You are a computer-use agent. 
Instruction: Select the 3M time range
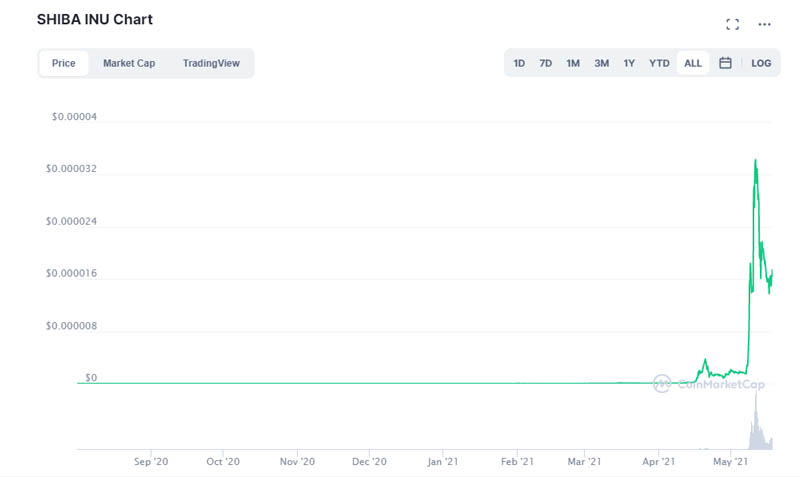pos(602,63)
